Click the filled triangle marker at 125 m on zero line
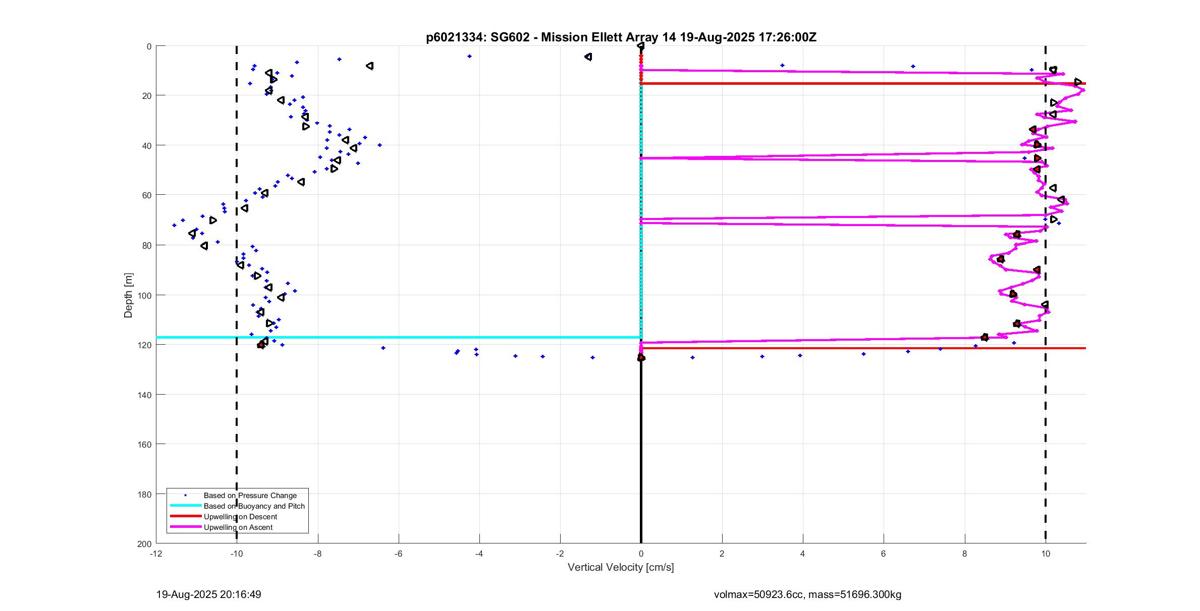 [x=641, y=357]
